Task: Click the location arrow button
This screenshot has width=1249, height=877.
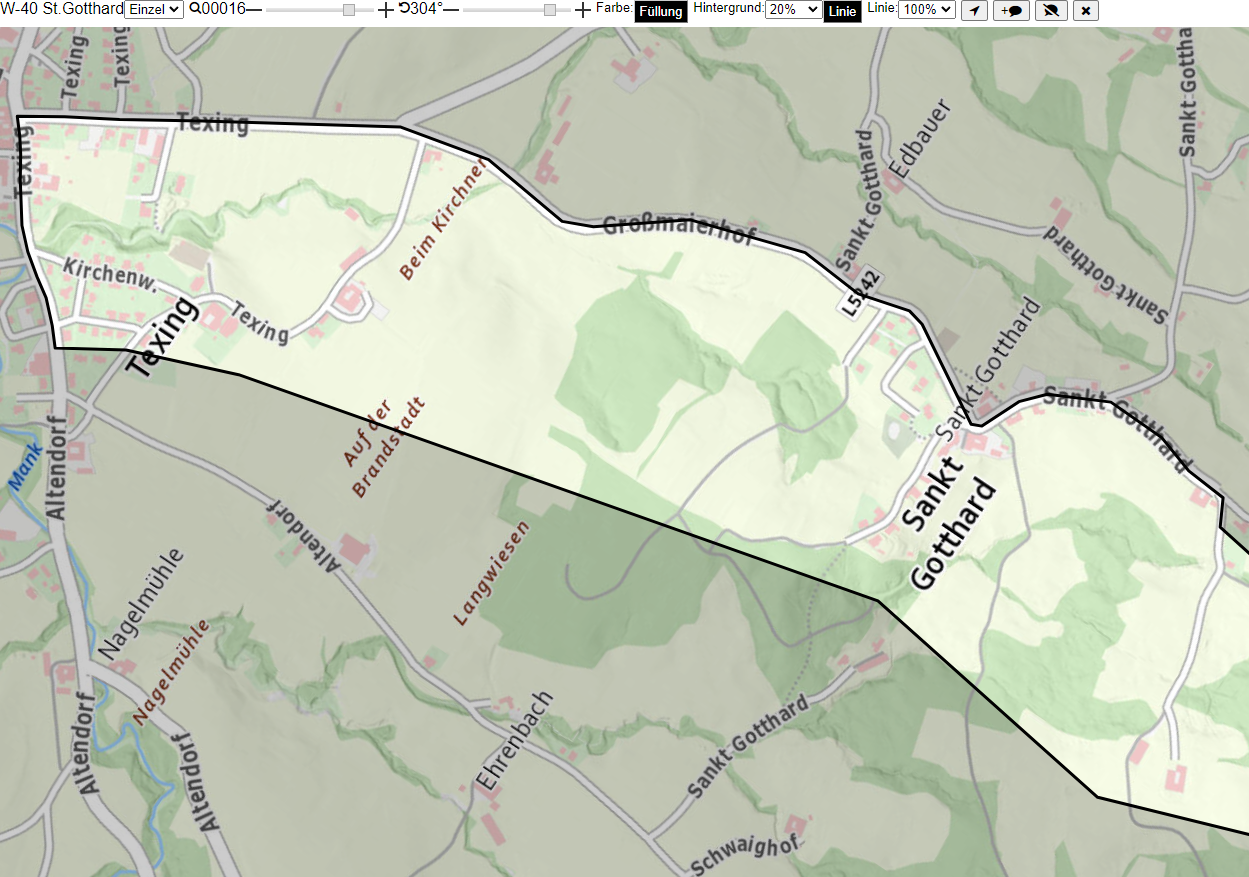Action: point(975,10)
